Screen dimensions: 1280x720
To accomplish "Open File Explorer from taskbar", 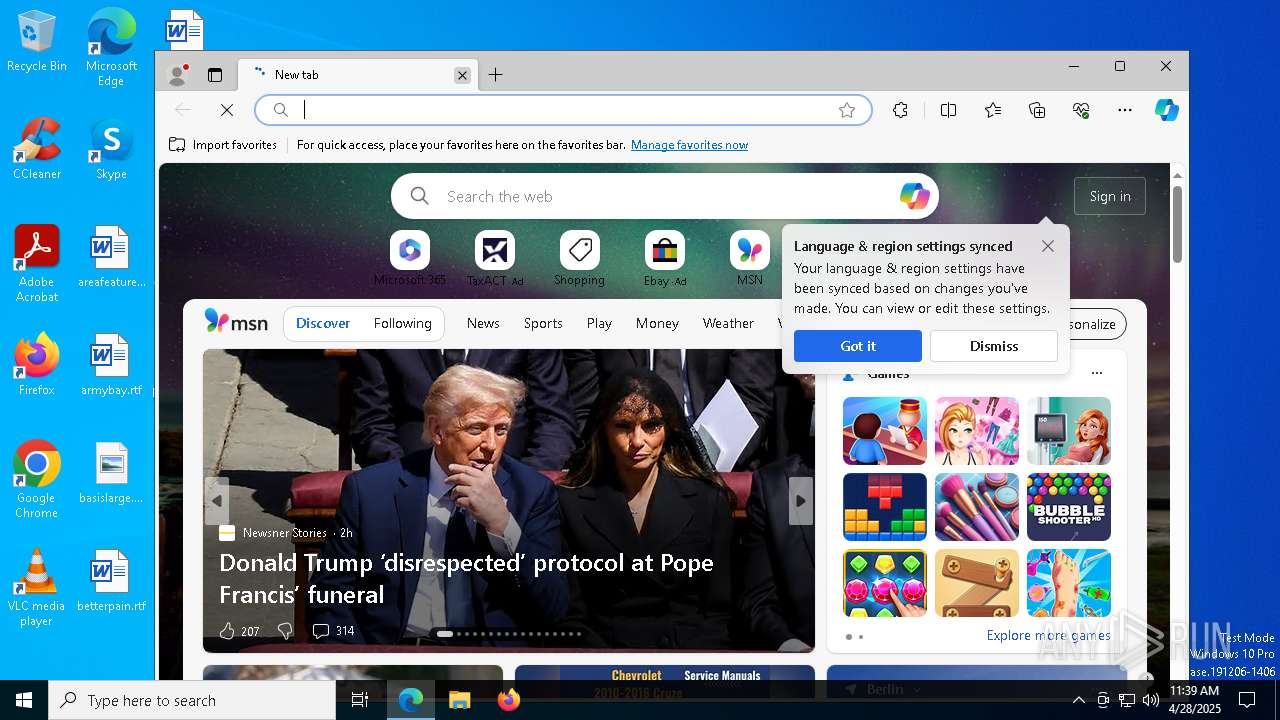I will click(x=459, y=700).
